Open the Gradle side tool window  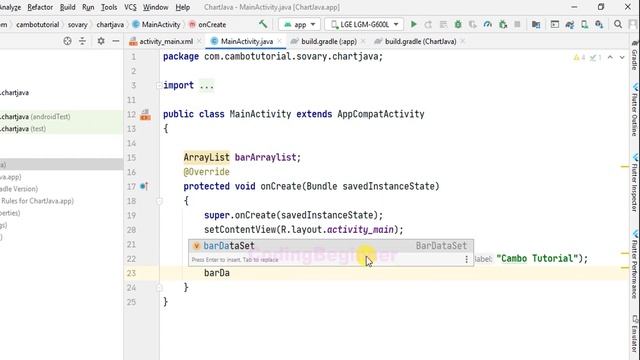point(635,56)
